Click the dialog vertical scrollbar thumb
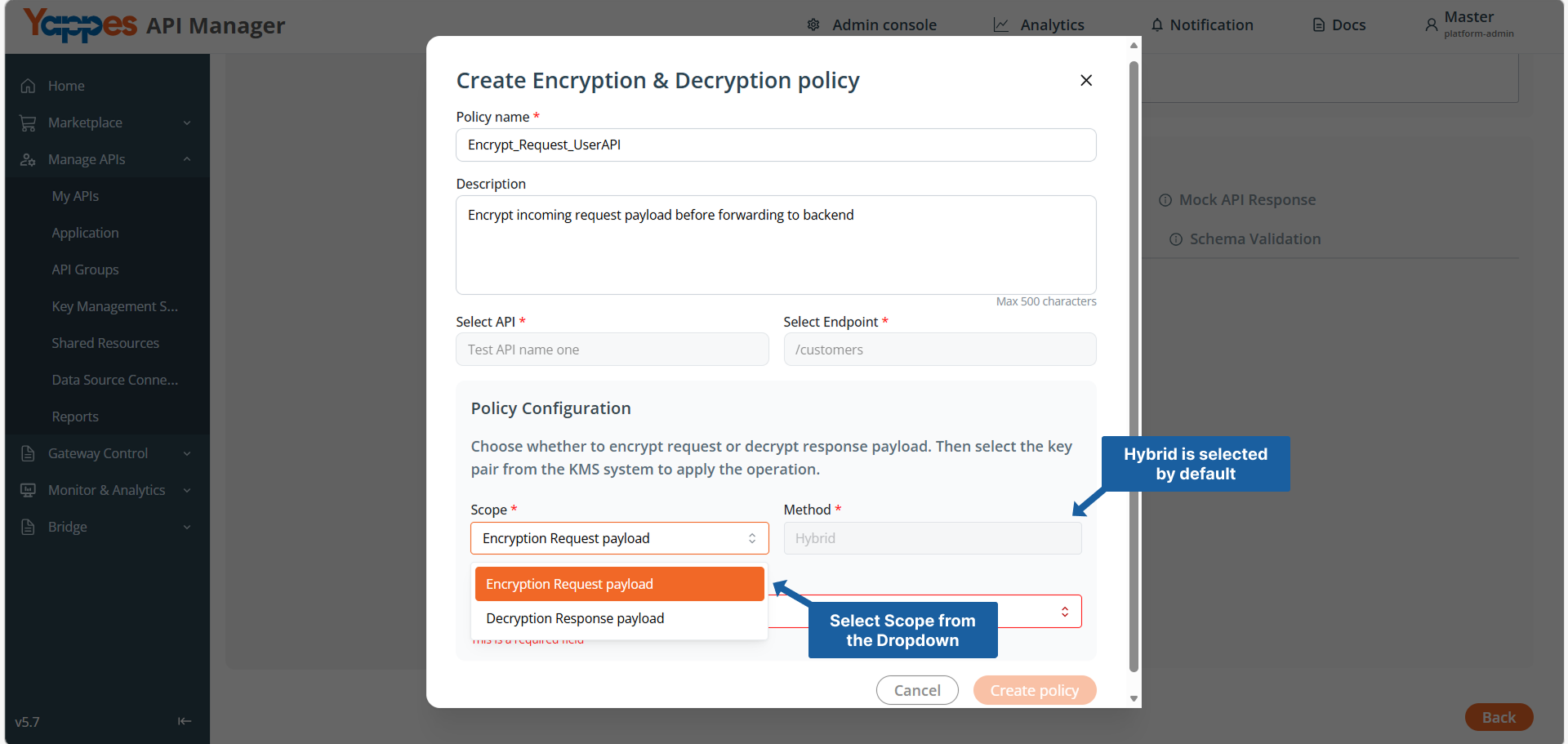The height and width of the screenshot is (744, 1568). point(1134,366)
